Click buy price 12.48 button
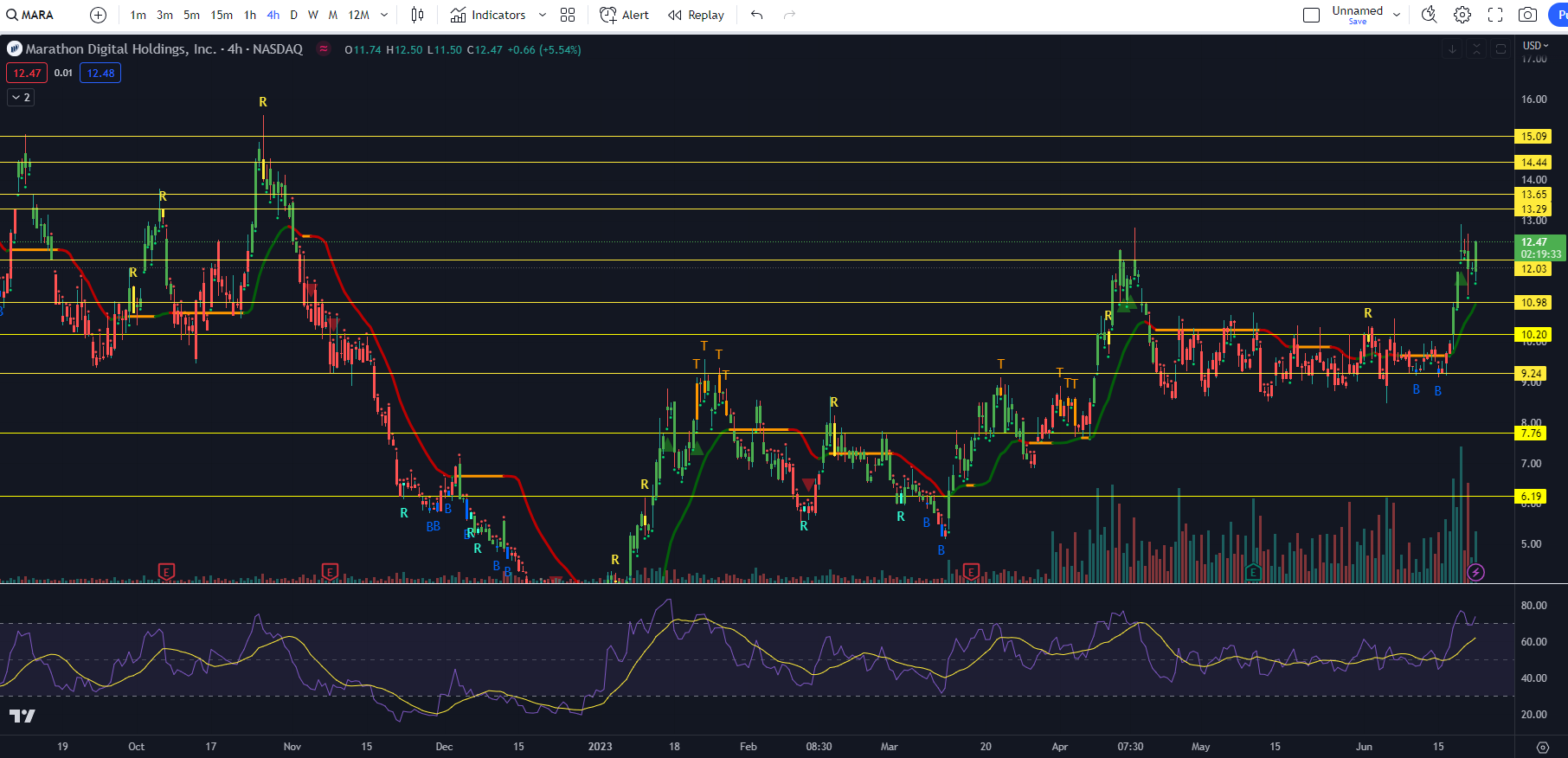The height and width of the screenshot is (758, 1568). click(100, 73)
